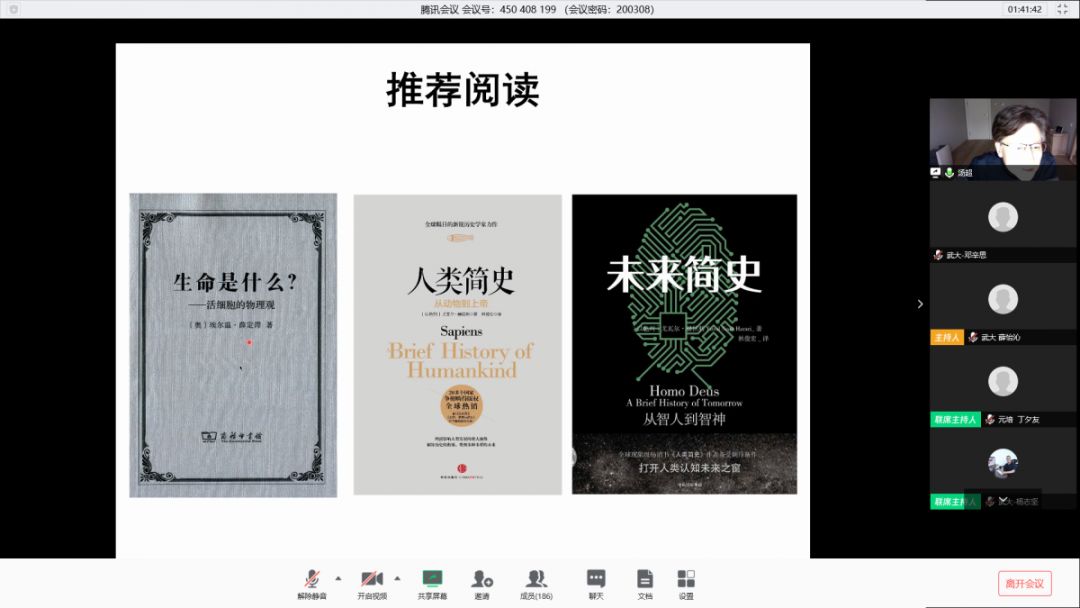Open the 聊天 chat panel
Image resolution: width=1080 pixels, height=608 pixels.
tap(596, 584)
